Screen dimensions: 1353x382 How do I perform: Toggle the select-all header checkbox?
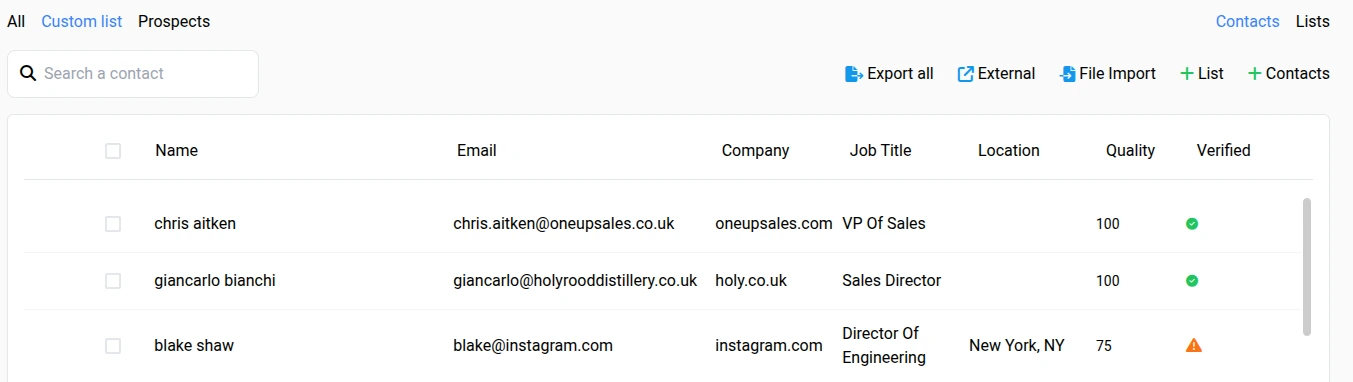(113, 151)
